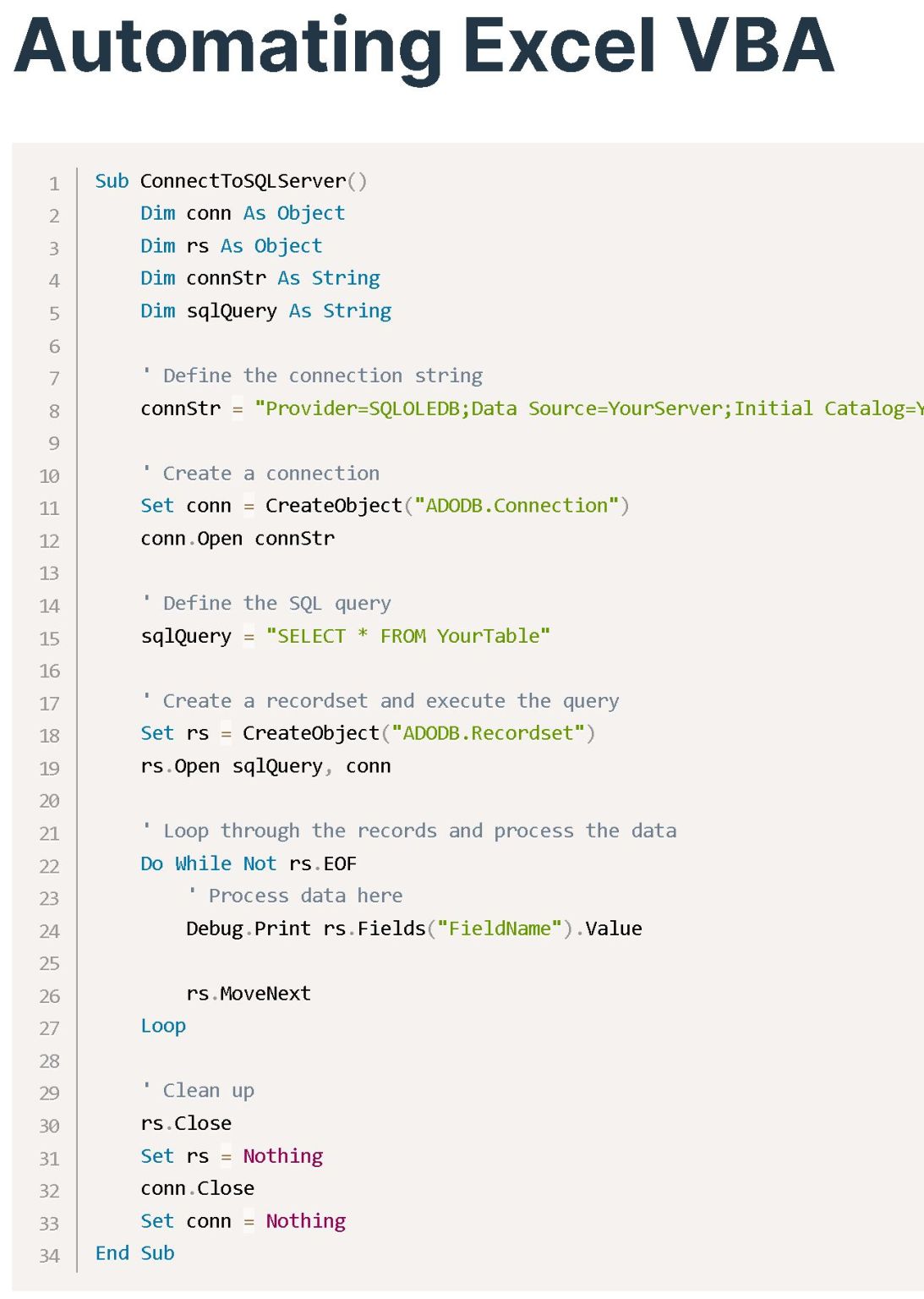Click the 'ConnectToSQLServer' sub name
The image size is (924, 1299).
tap(243, 181)
